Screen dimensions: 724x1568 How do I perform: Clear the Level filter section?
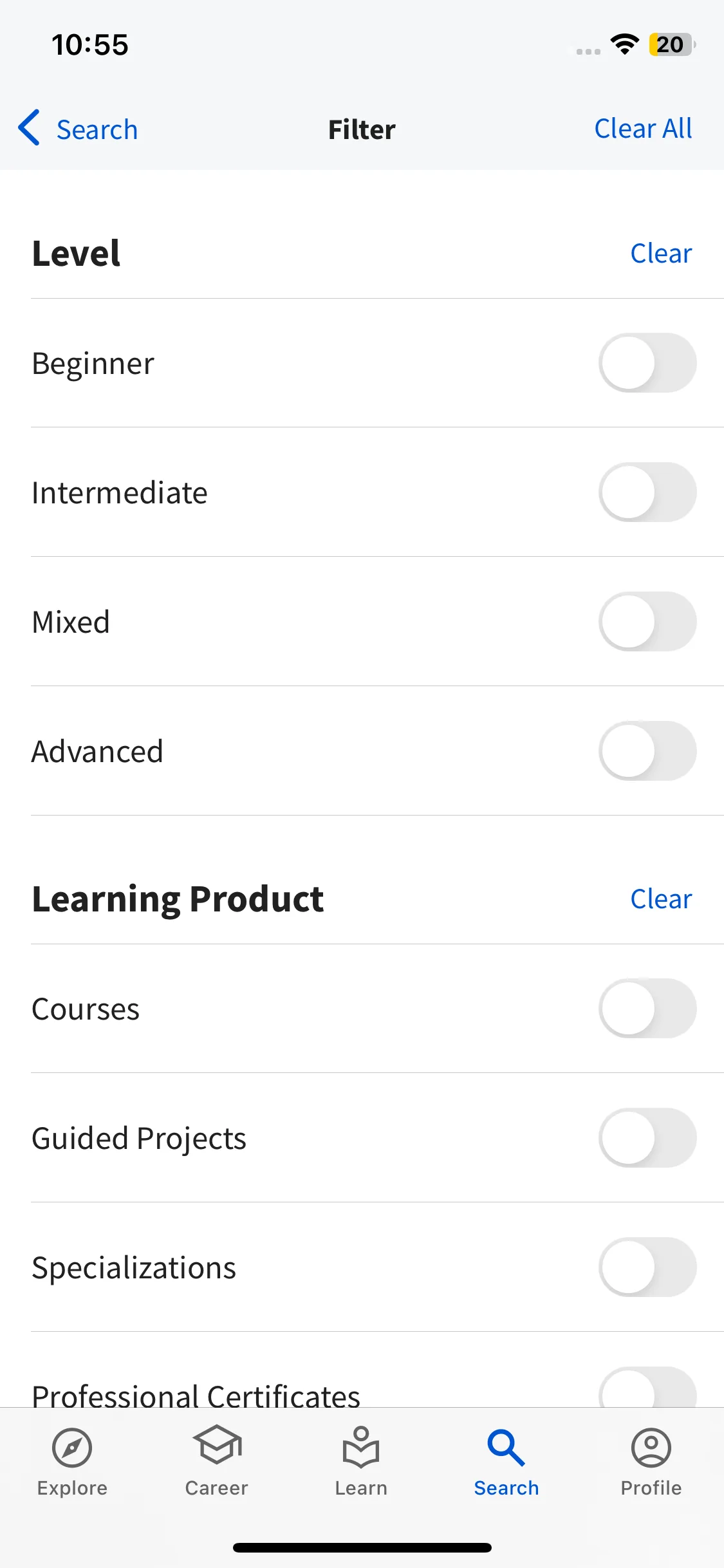coord(661,254)
